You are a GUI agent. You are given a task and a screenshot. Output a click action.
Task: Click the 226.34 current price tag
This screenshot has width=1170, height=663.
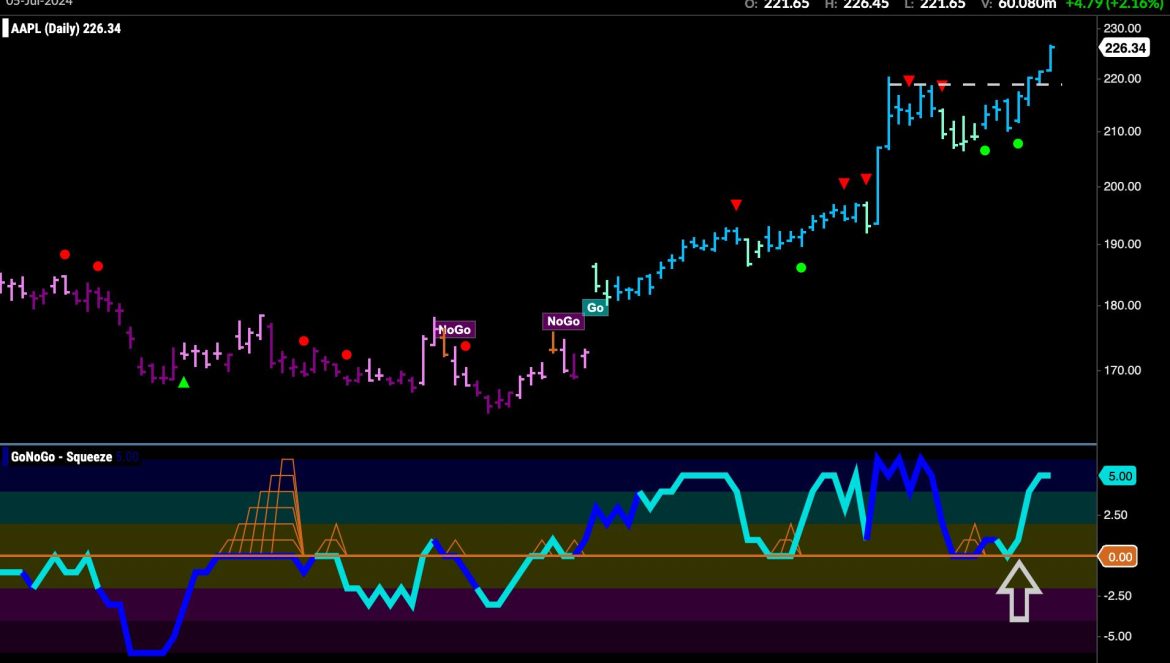(1125, 48)
